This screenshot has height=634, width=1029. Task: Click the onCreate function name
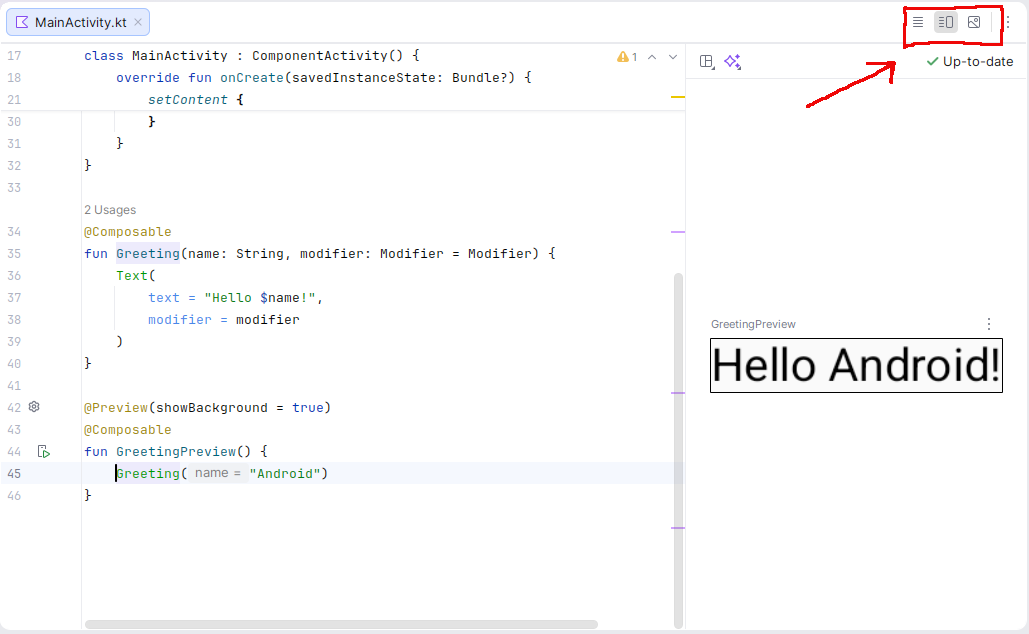[252, 77]
